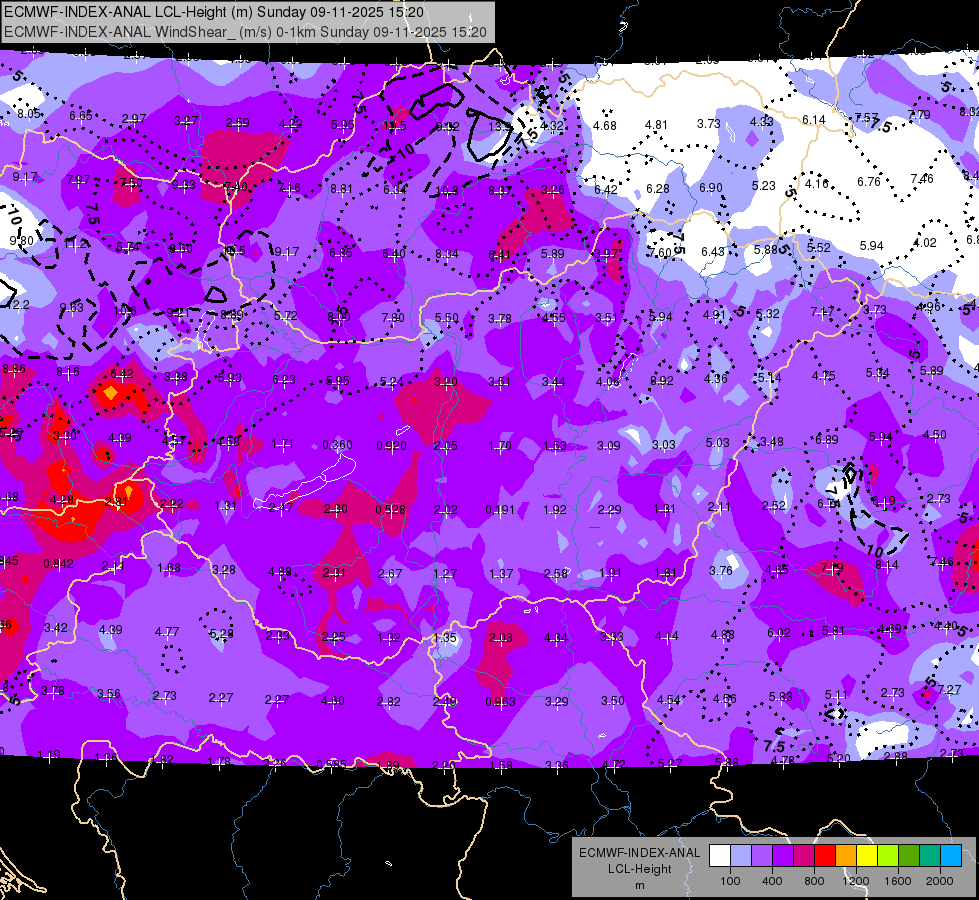The image size is (979, 900).
Task: Select the magenta legend swatch
Action: coord(804,856)
